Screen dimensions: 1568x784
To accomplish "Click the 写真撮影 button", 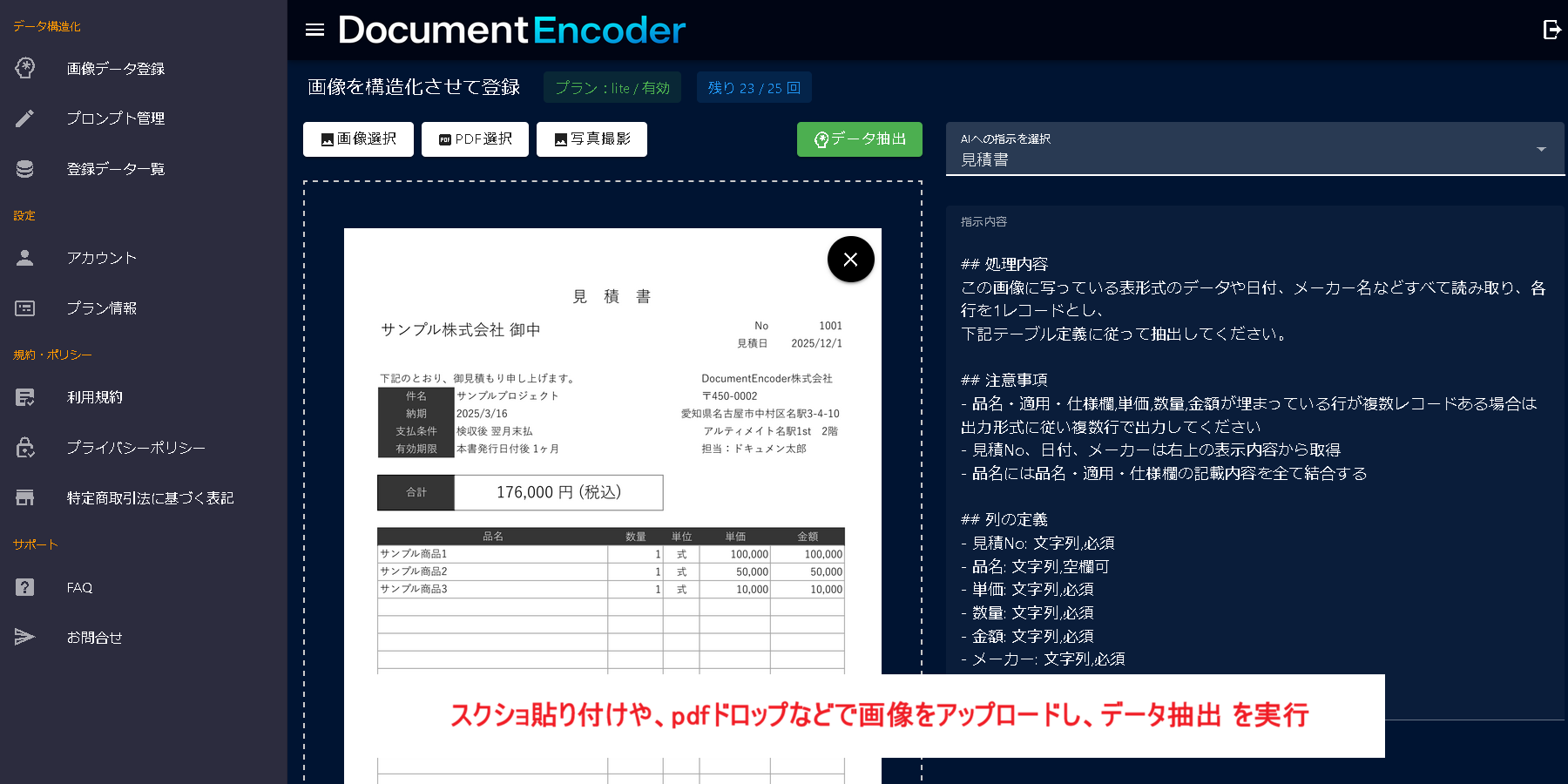I will tap(591, 139).
